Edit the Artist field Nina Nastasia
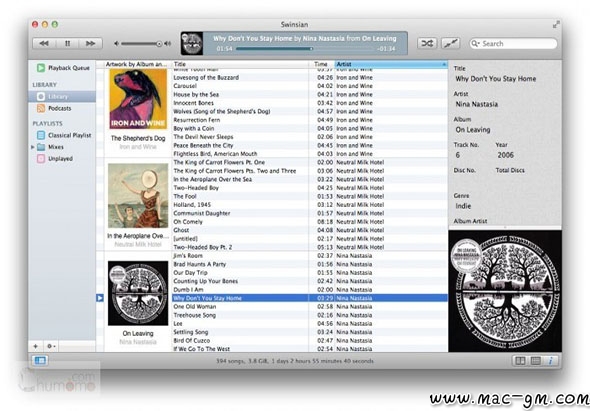 click(x=477, y=104)
